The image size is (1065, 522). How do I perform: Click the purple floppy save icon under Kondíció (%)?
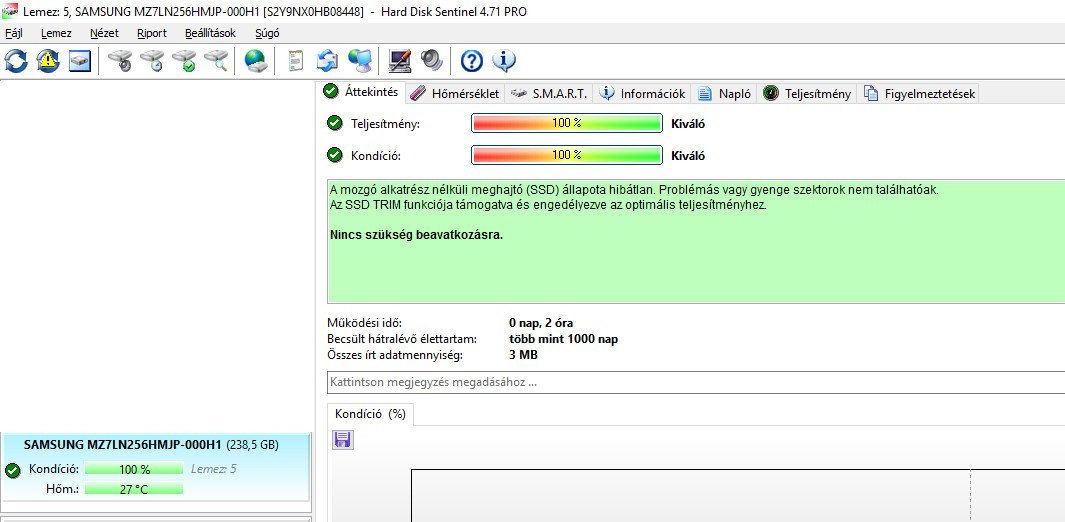(343, 440)
